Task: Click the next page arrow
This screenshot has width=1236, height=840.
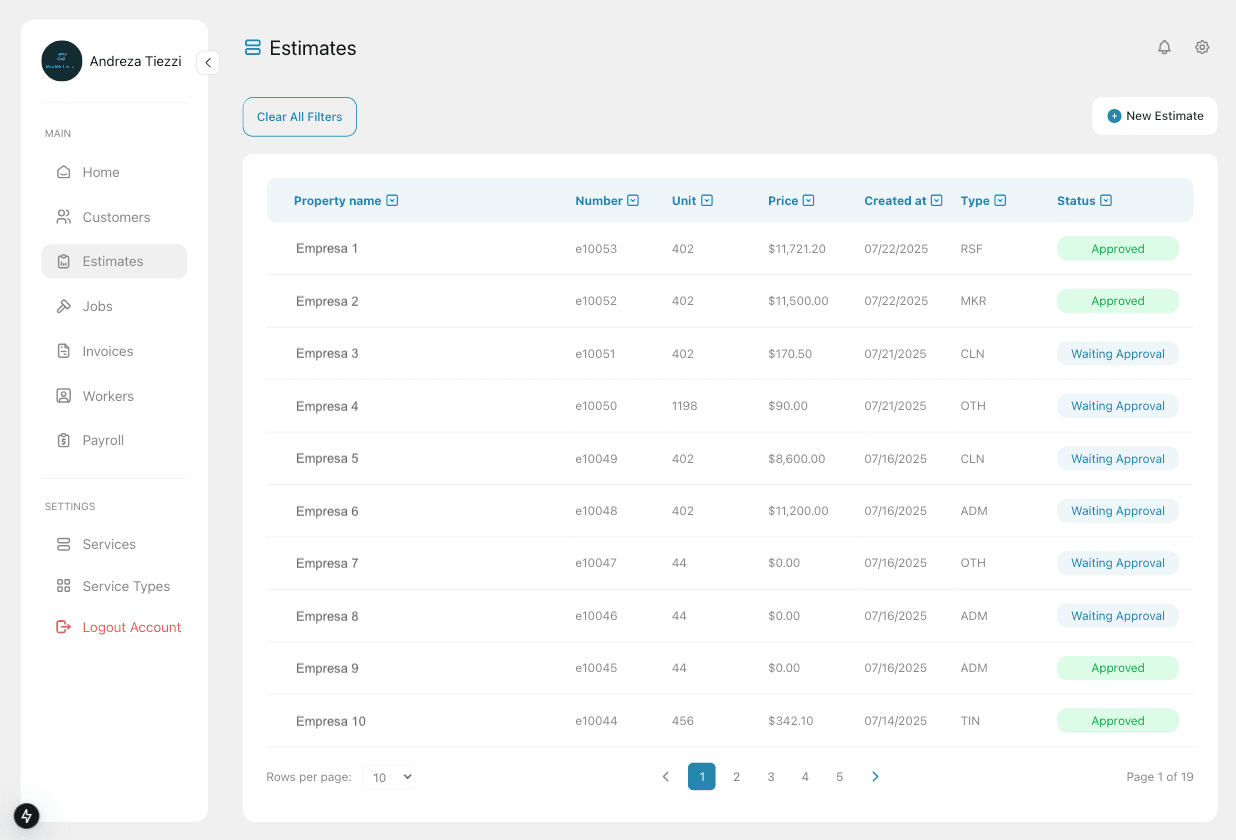Action: pos(875,777)
